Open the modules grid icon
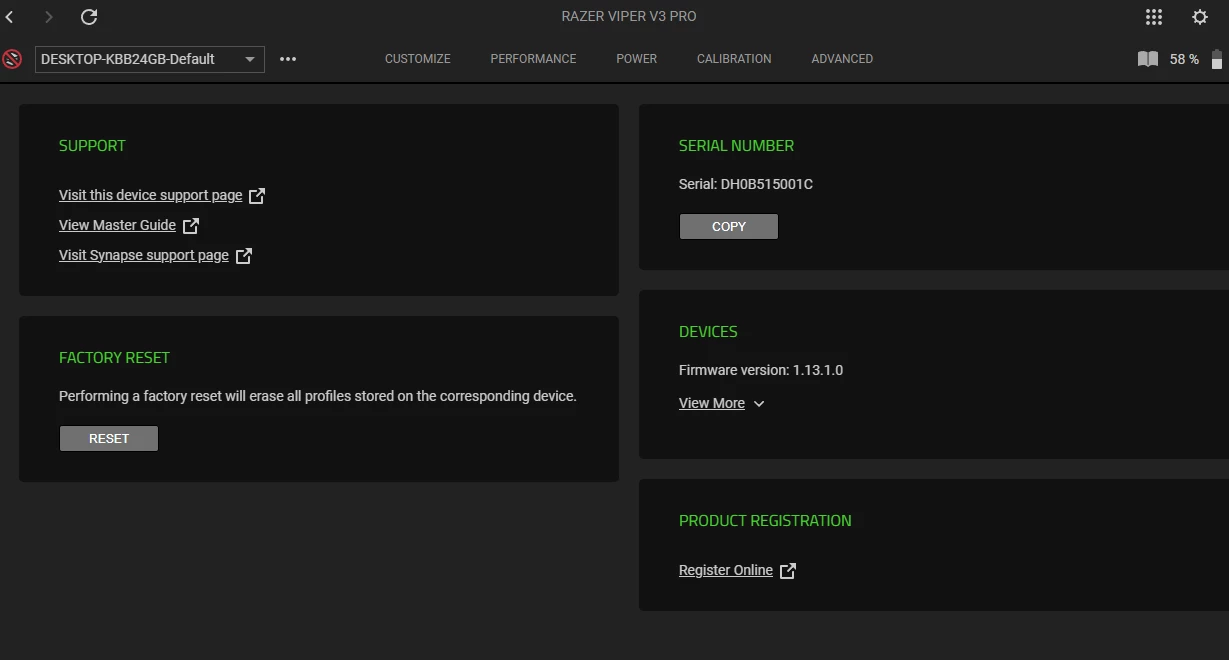The width and height of the screenshot is (1229, 660). pyautogui.click(x=1154, y=17)
